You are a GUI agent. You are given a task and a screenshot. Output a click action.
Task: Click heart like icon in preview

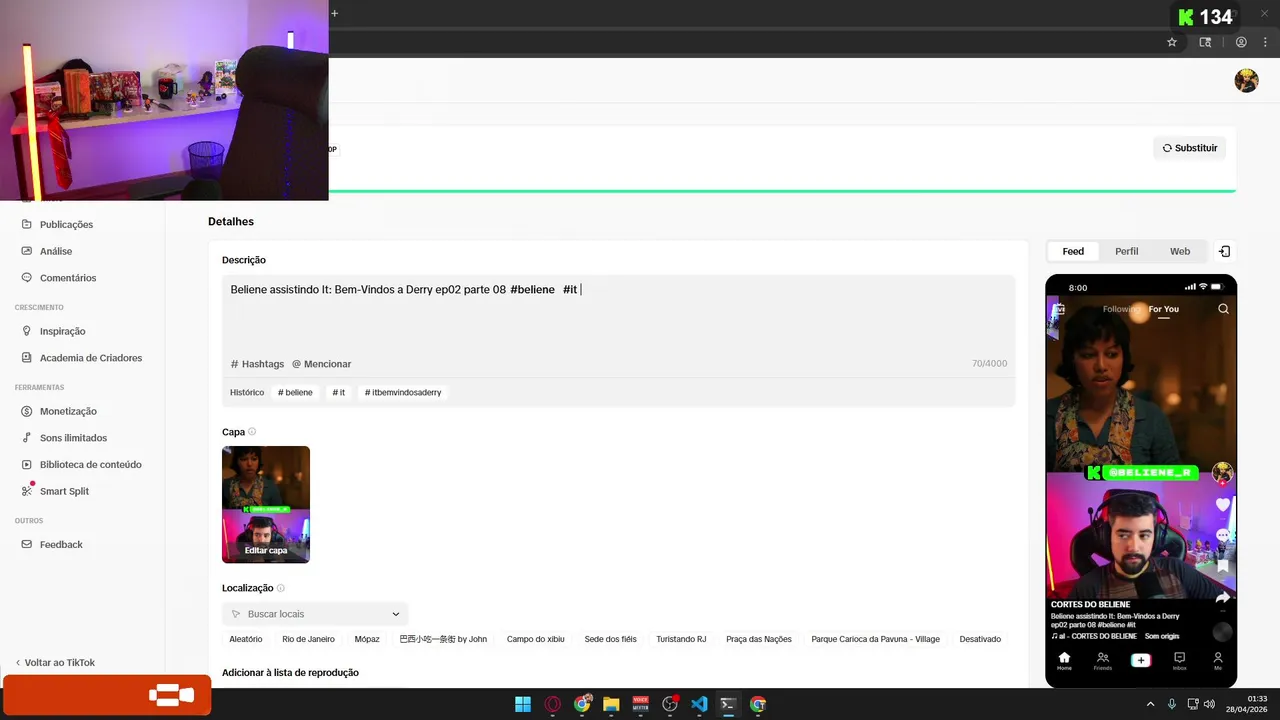1222,505
